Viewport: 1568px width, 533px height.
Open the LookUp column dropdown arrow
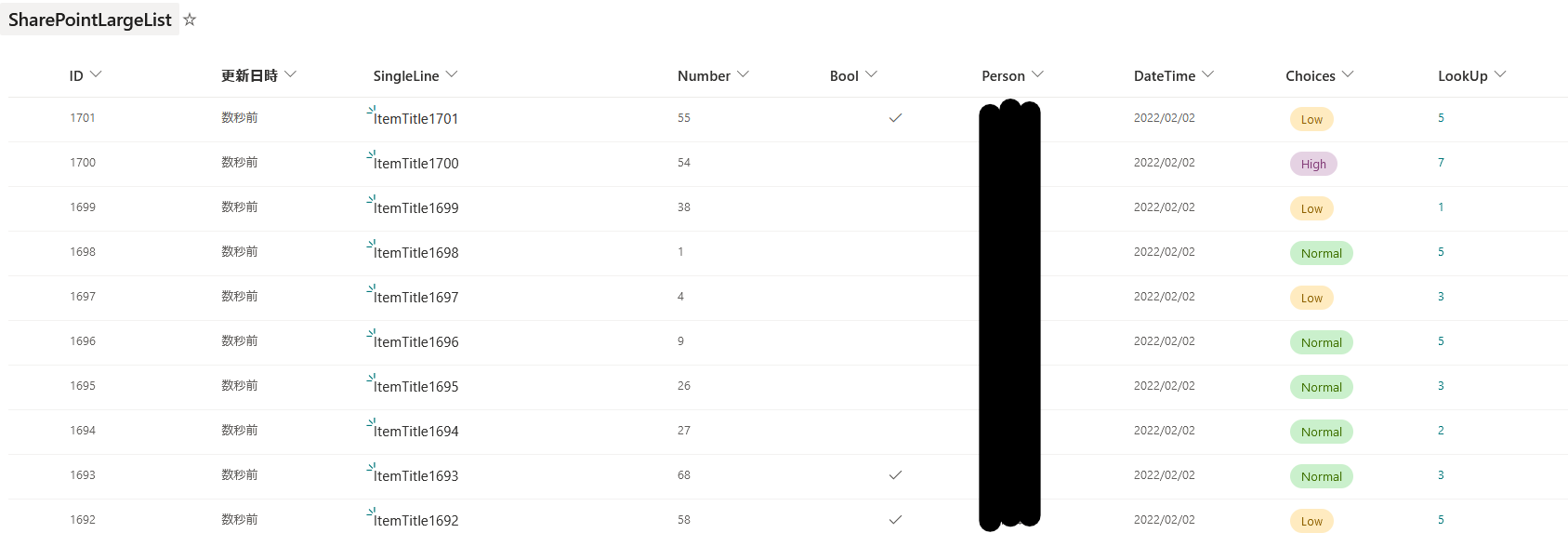click(1500, 74)
